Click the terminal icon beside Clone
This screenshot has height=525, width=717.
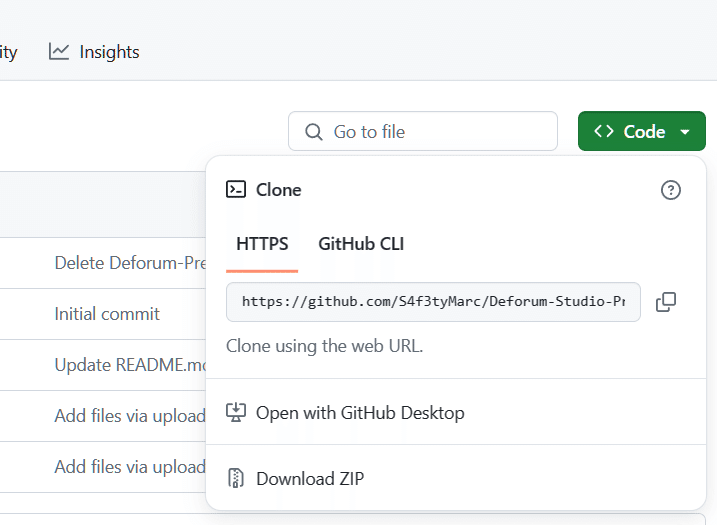pos(236,189)
